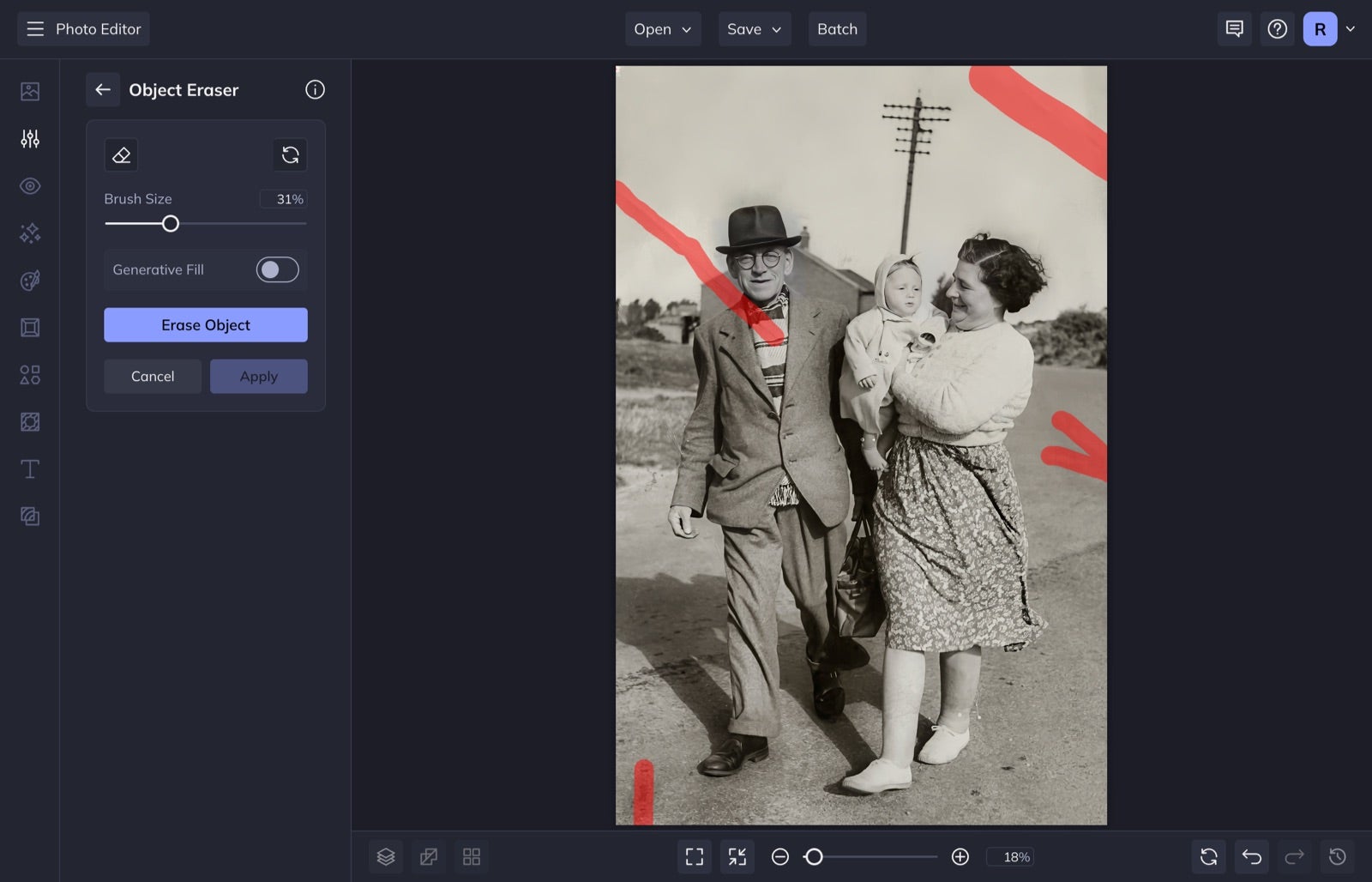1372x882 pixels.
Task: Enable Generative Fill
Action: [x=277, y=269]
